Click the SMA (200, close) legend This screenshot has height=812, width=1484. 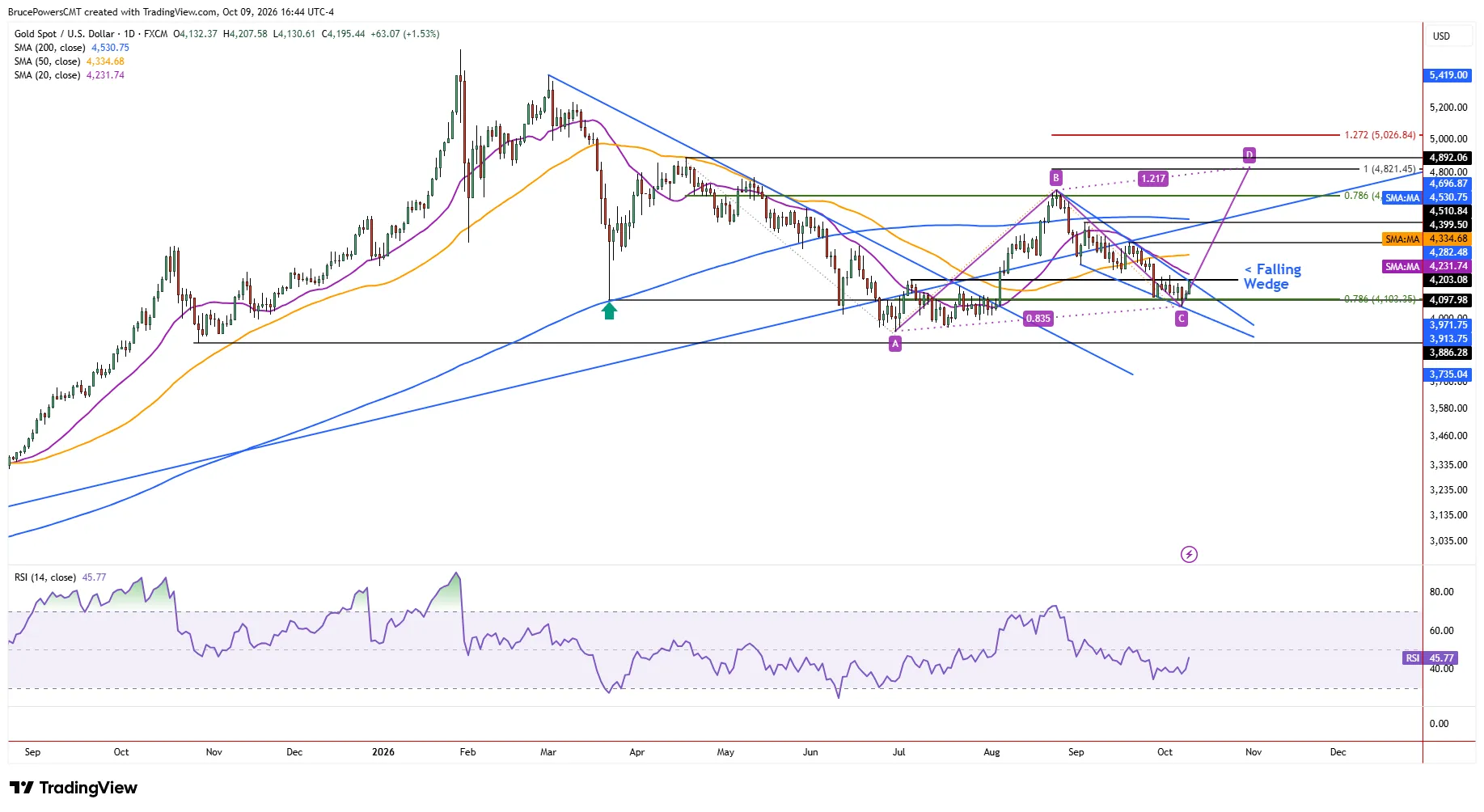pyautogui.click(x=71, y=48)
